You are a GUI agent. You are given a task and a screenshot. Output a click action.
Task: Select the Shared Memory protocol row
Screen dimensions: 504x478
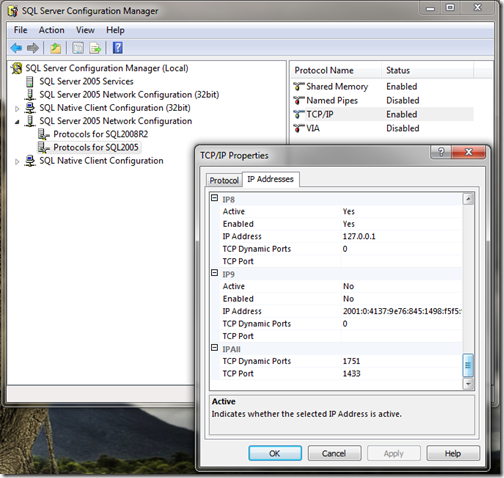pos(383,87)
